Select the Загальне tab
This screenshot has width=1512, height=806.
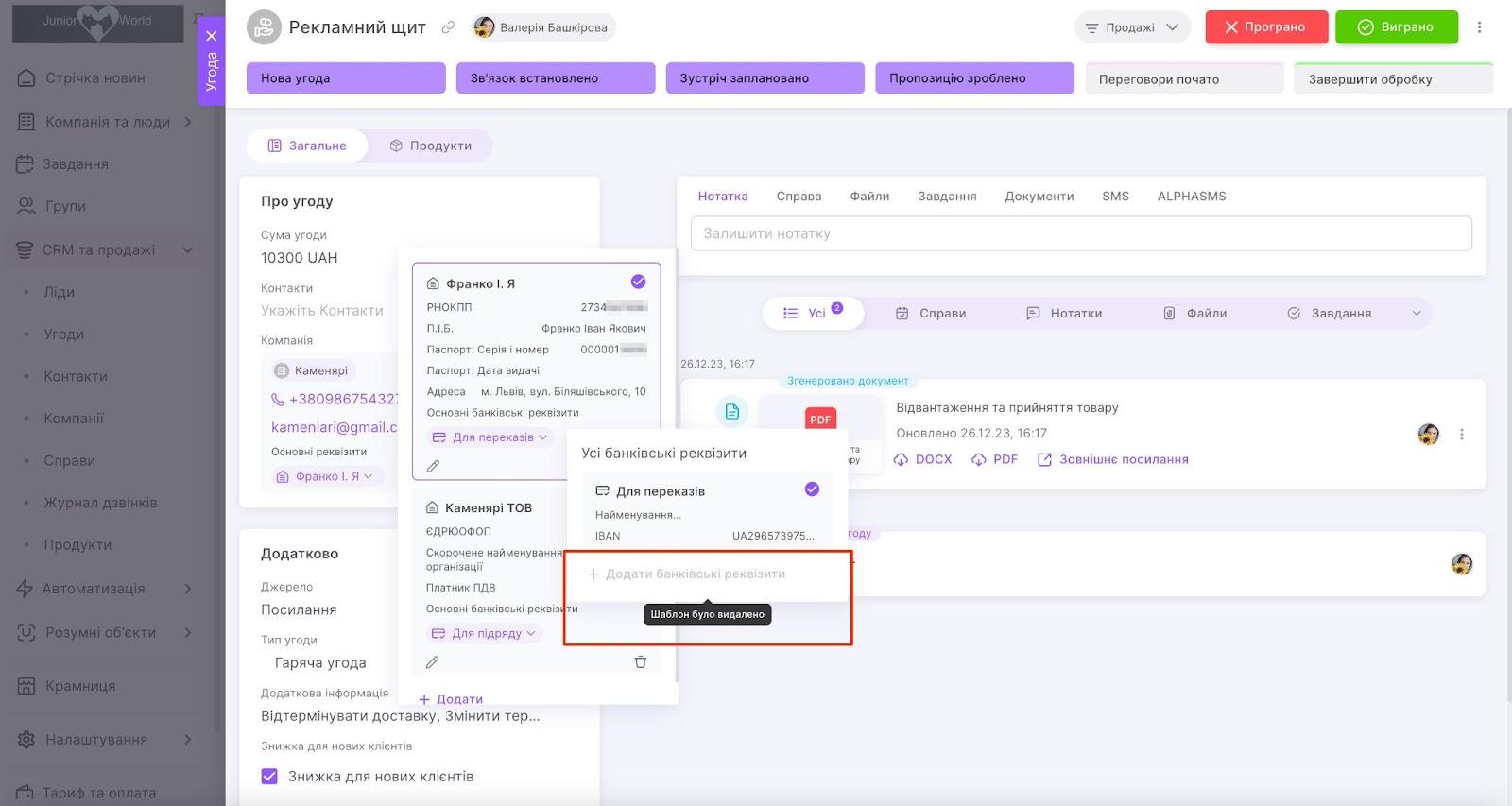pos(307,146)
